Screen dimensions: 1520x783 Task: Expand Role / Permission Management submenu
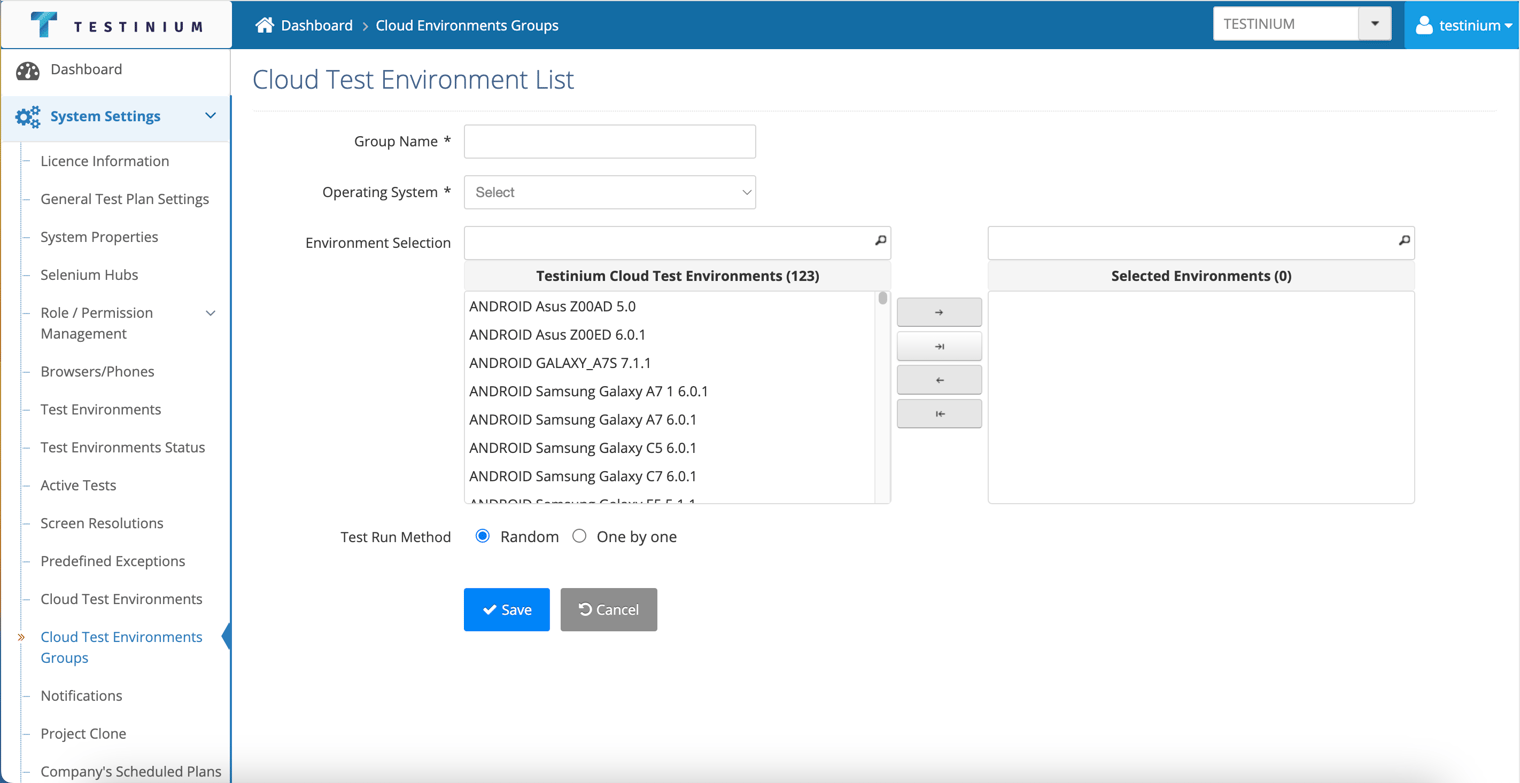pos(210,313)
